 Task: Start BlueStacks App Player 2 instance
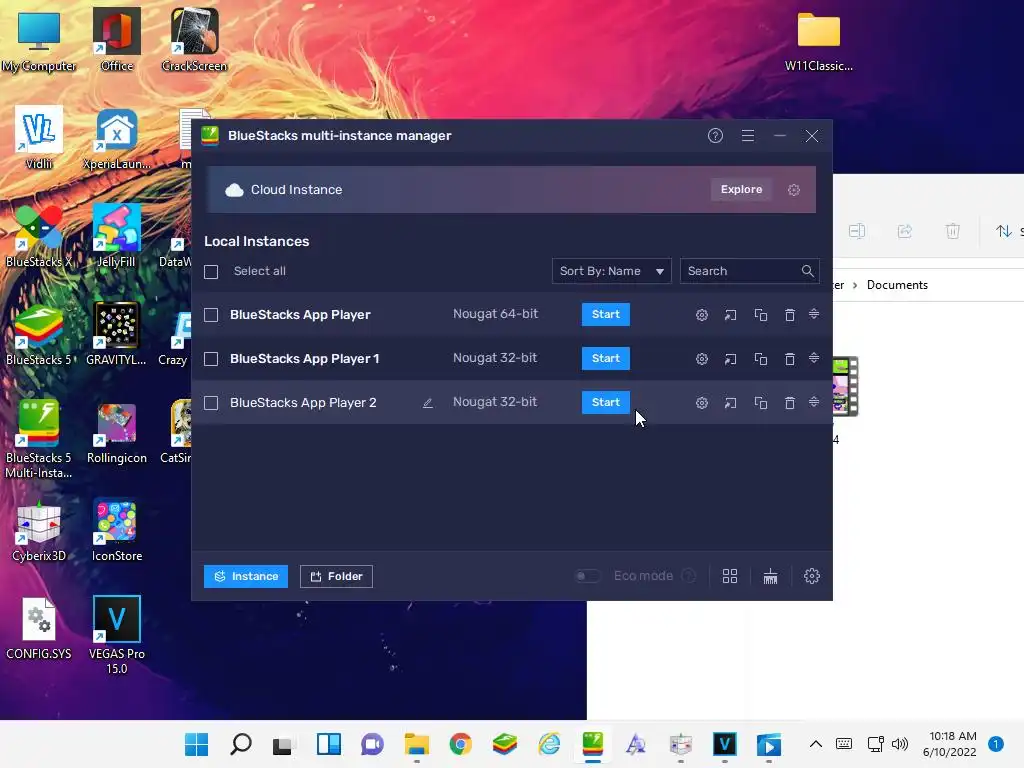click(x=605, y=402)
